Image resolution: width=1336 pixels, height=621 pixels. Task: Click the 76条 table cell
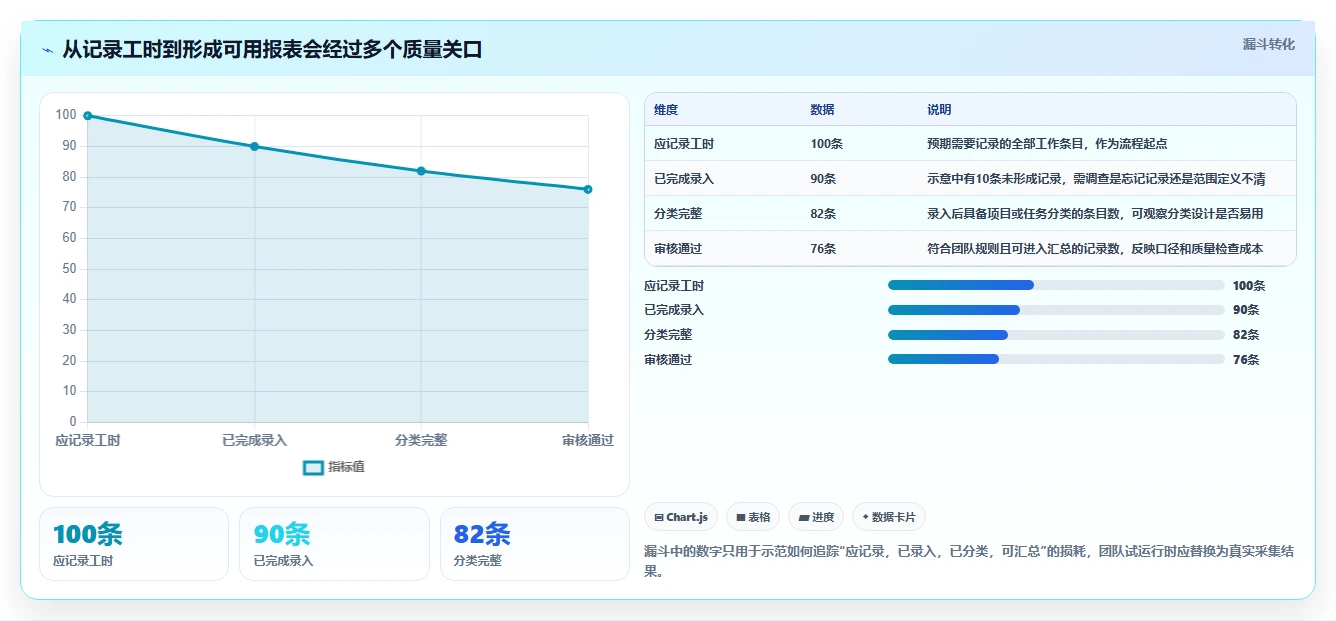click(x=823, y=249)
